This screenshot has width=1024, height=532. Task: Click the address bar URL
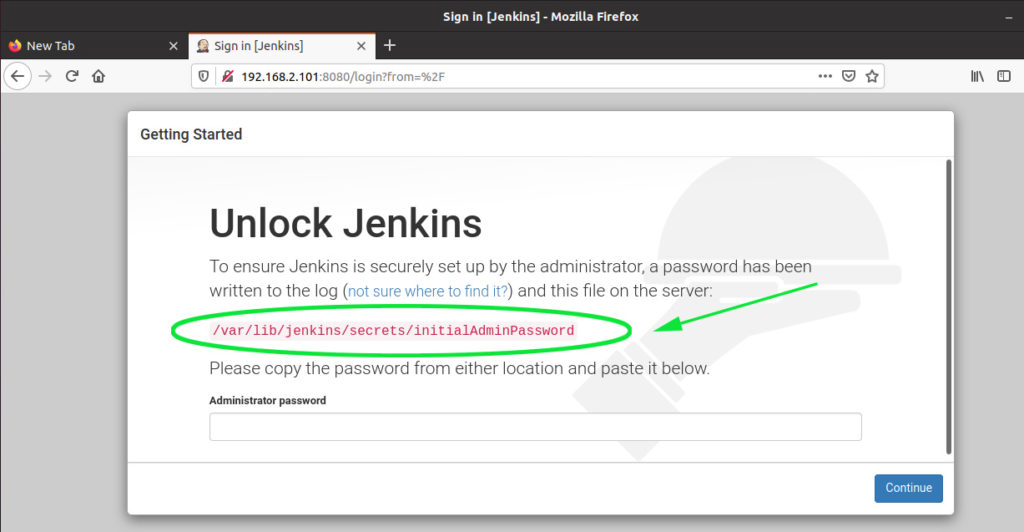[x=343, y=76]
